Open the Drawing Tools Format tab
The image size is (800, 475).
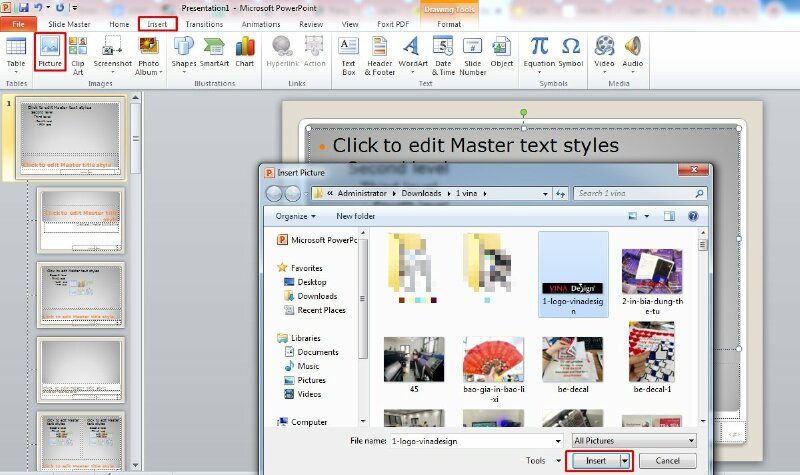449,24
